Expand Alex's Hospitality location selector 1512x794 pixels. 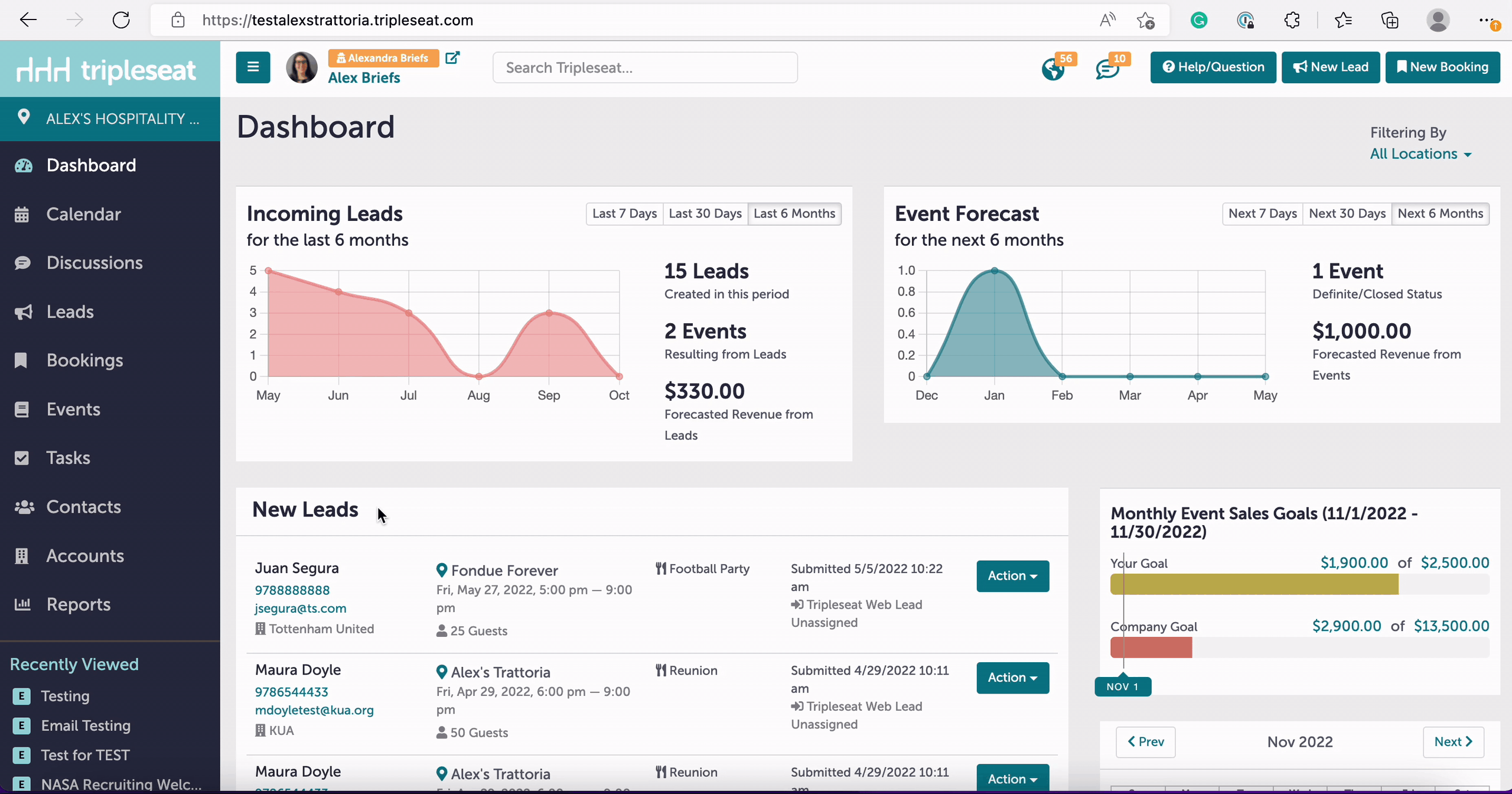(110, 118)
